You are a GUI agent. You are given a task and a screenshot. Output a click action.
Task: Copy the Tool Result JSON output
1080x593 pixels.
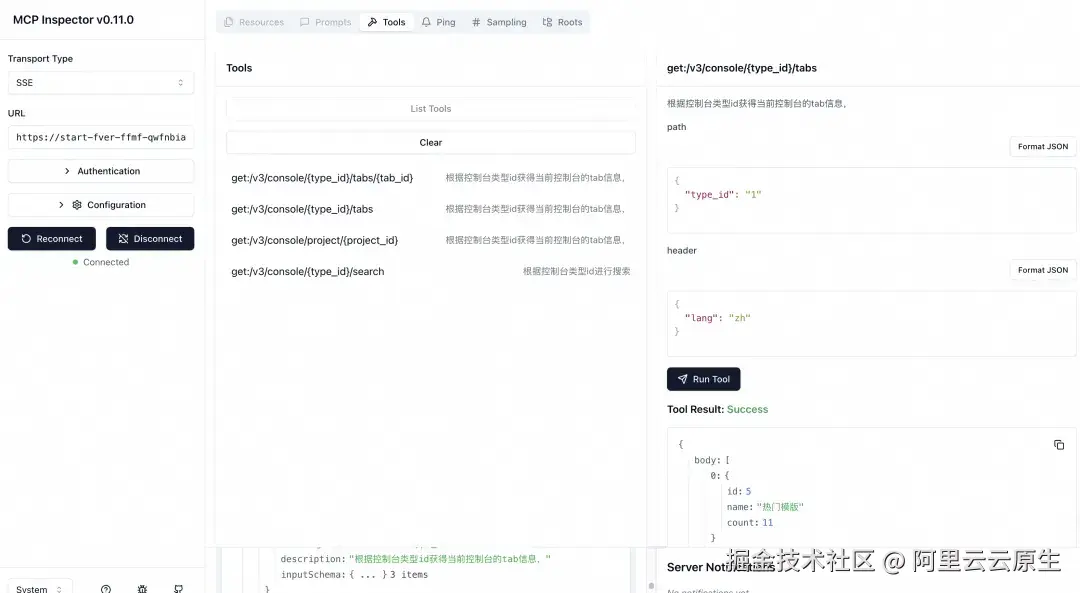[1059, 445]
